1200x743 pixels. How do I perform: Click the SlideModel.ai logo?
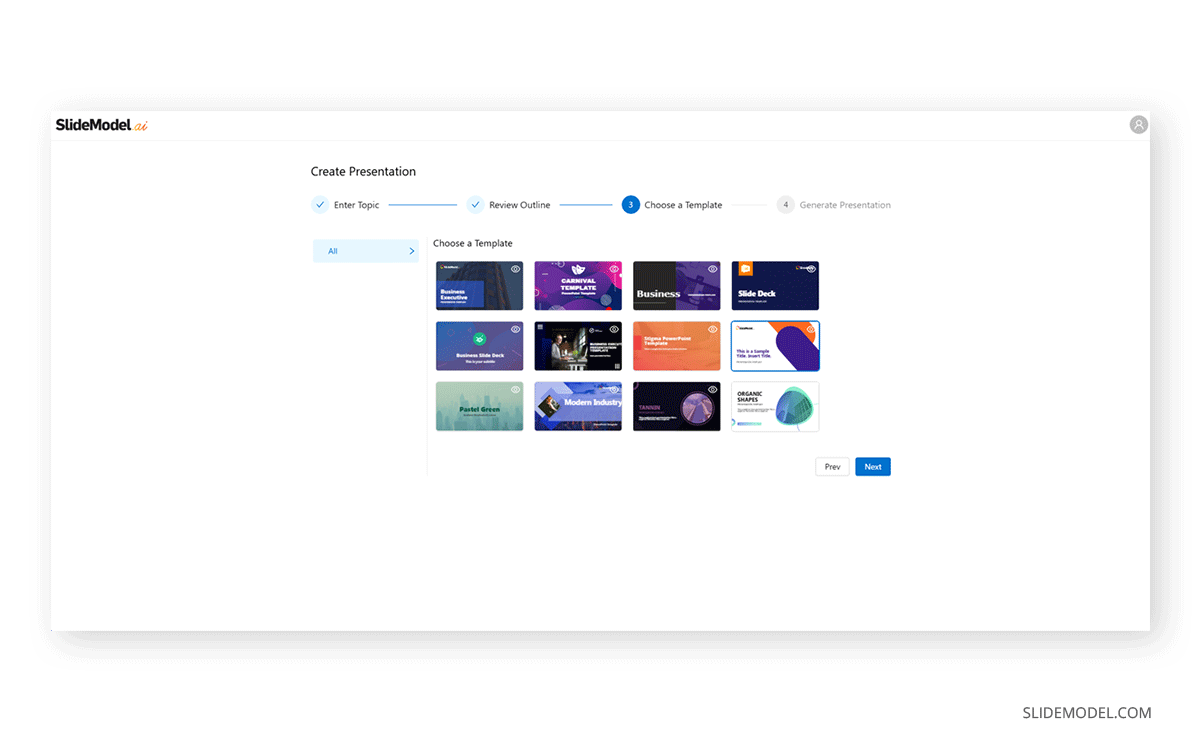102,125
